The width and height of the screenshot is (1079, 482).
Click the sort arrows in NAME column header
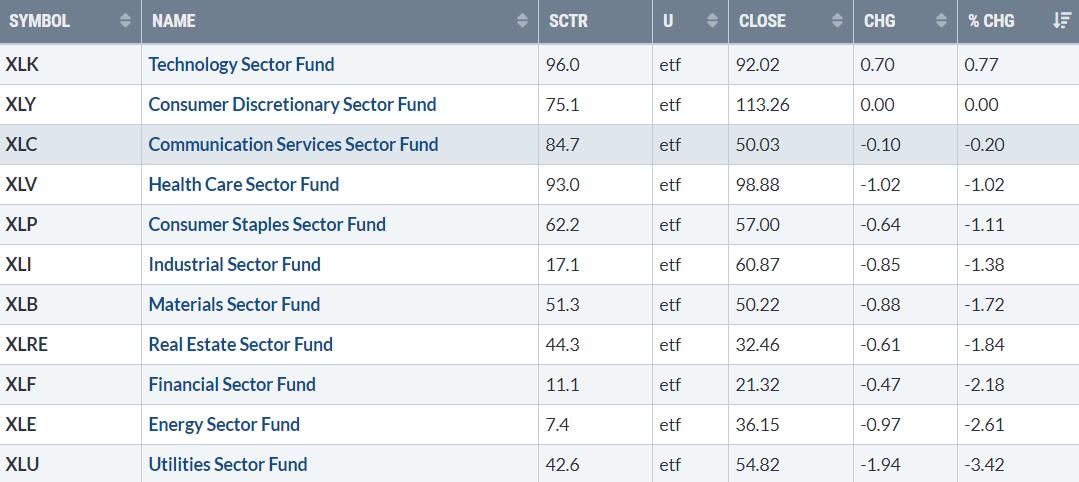click(x=522, y=21)
